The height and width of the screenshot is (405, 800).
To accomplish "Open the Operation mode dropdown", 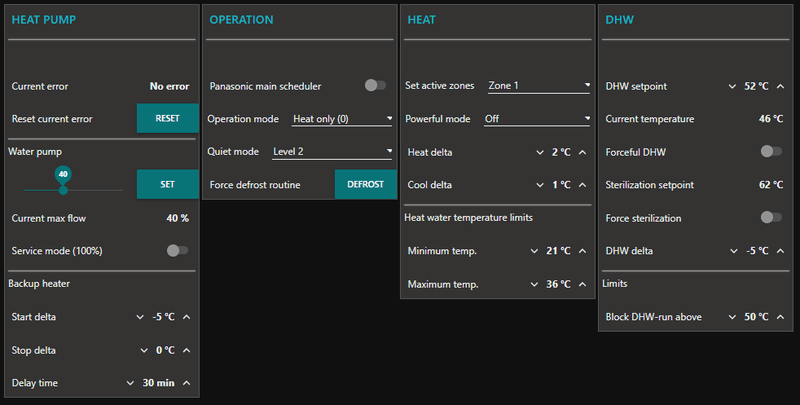I will pos(342,119).
